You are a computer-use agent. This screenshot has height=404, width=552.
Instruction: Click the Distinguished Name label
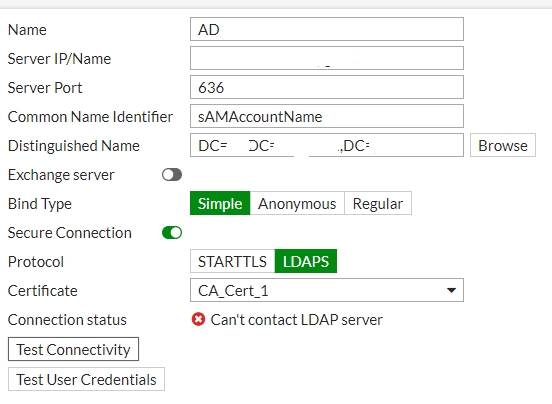point(74,146)
